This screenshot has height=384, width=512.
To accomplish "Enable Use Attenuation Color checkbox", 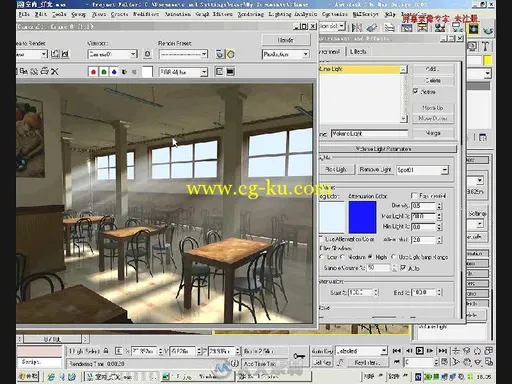I will pos(322,239).
